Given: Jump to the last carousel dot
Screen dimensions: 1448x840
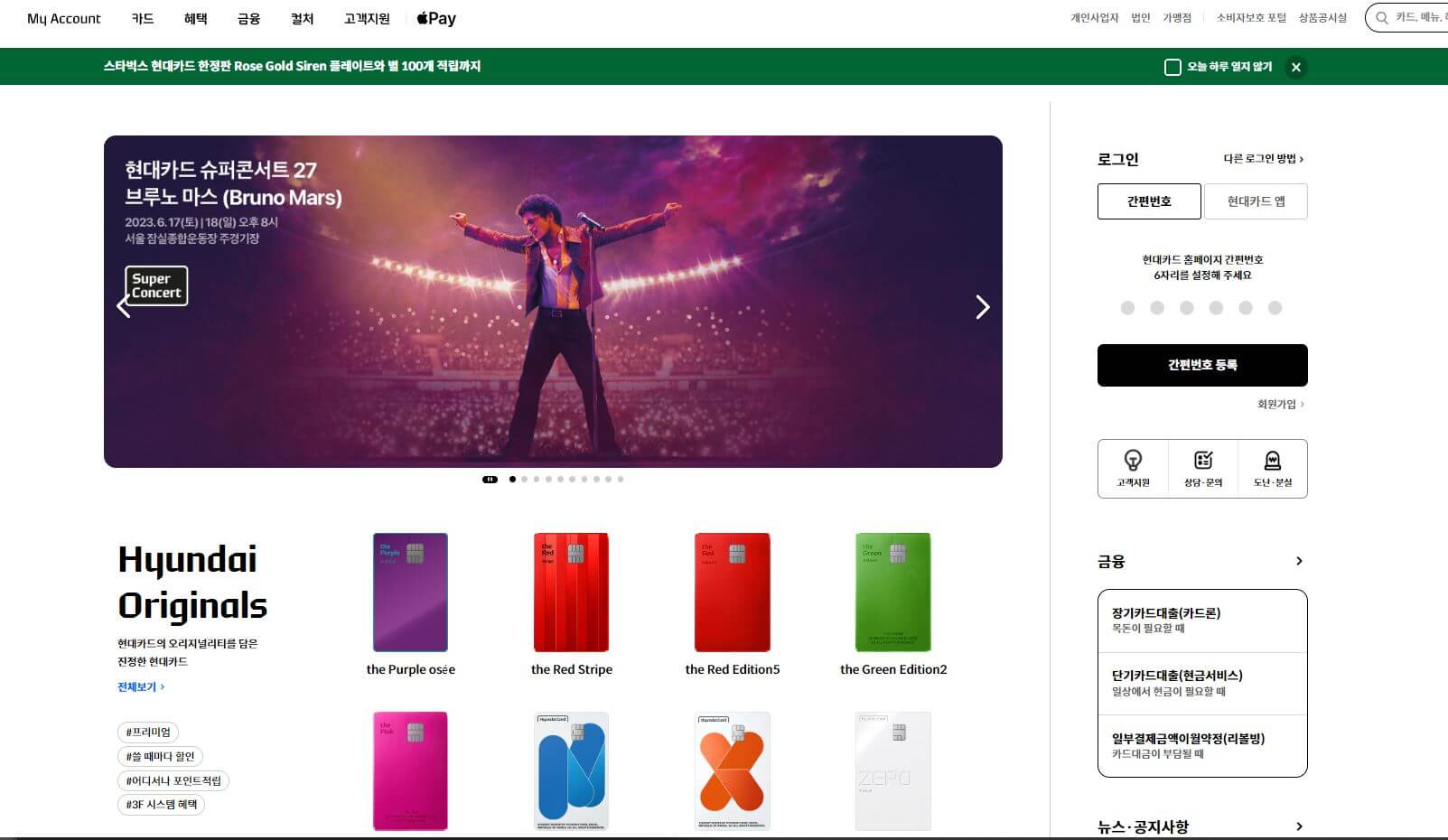Looking at the screenshot, I should [621, 480].
